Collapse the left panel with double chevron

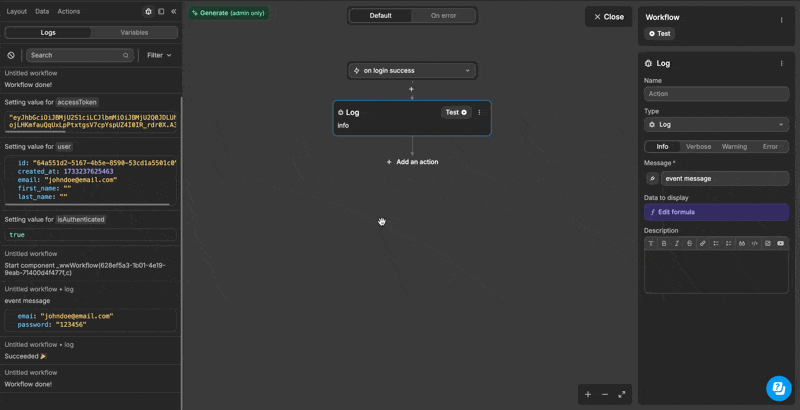173,11
